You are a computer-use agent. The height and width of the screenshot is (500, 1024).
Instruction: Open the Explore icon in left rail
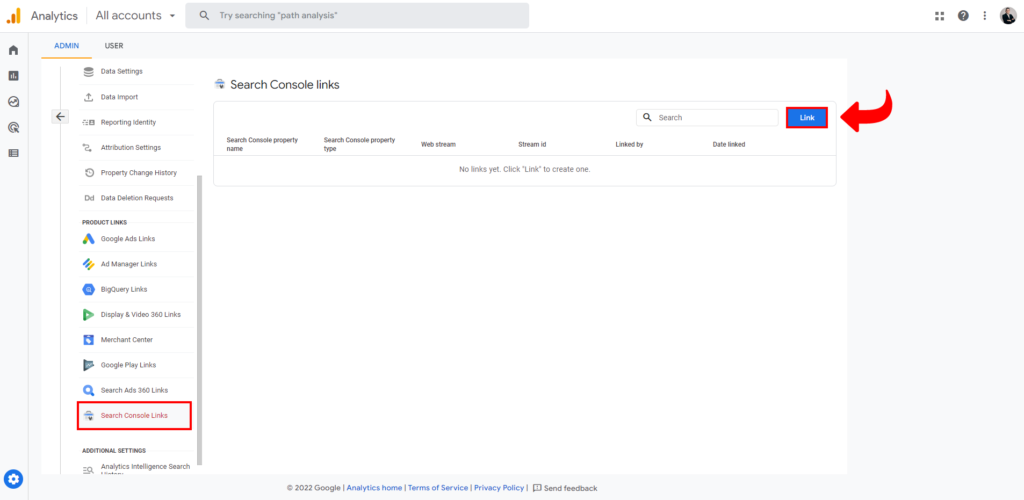(x=13, y=102)
